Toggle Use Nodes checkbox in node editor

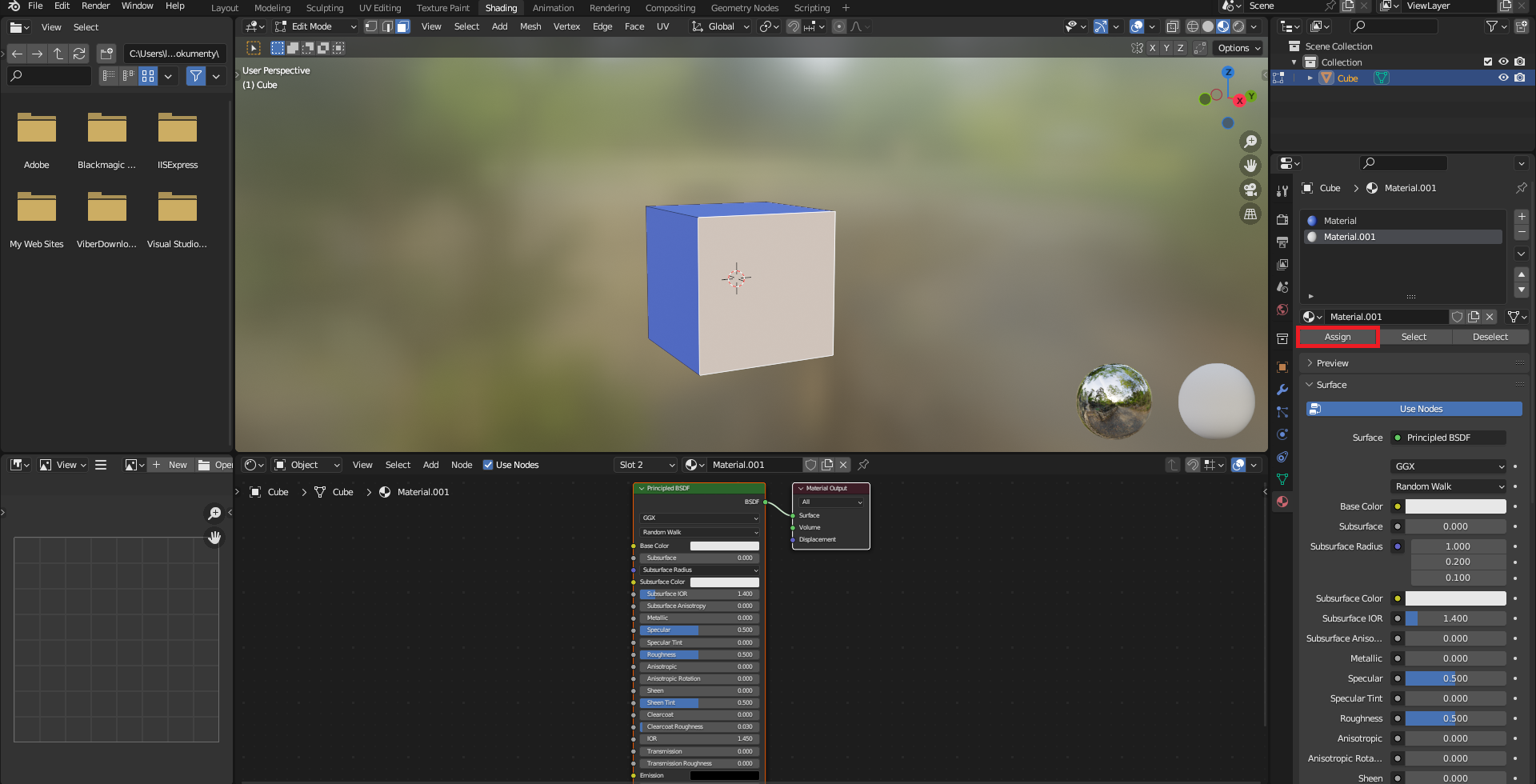[x=488, y=465]
